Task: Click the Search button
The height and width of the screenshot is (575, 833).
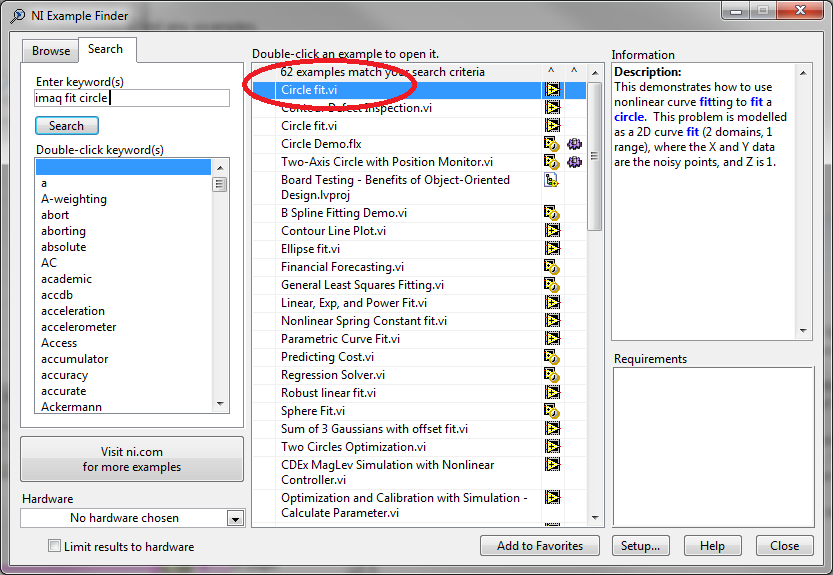Action: click(x=67, y=126)
